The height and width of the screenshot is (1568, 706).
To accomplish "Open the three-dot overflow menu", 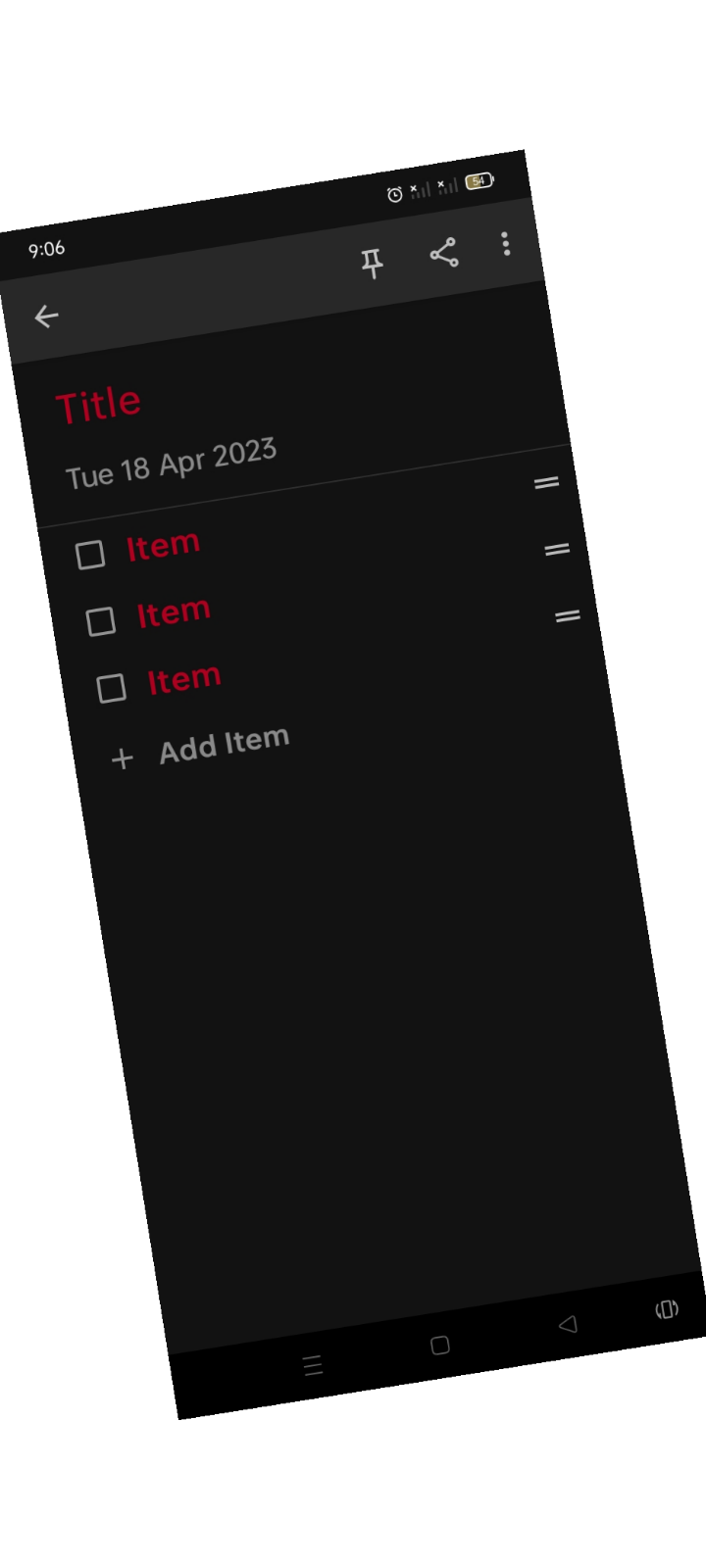I will pyautogui.click(x=506, y=243).
